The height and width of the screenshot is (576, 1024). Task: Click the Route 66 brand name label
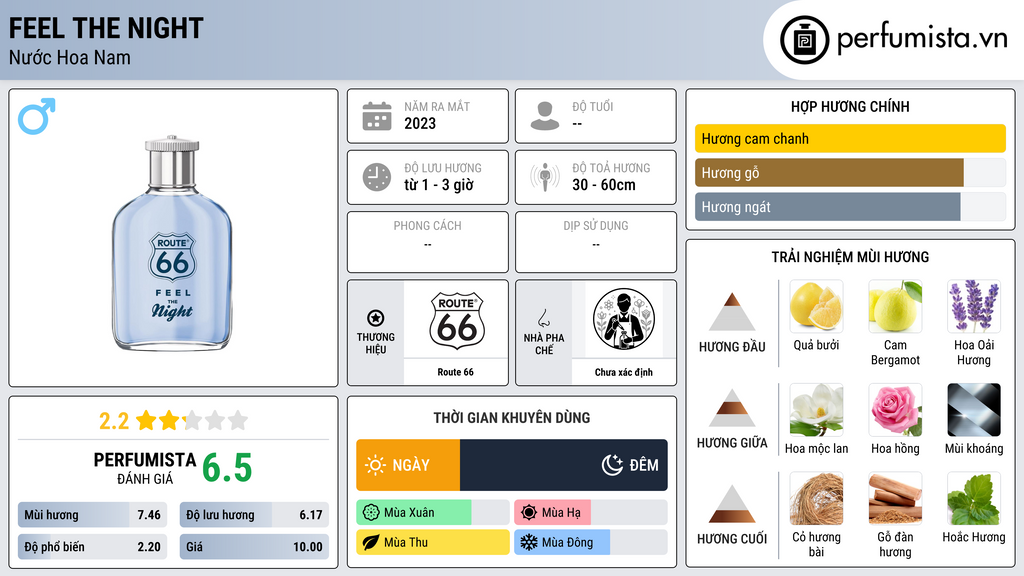(x=456, y=372)
